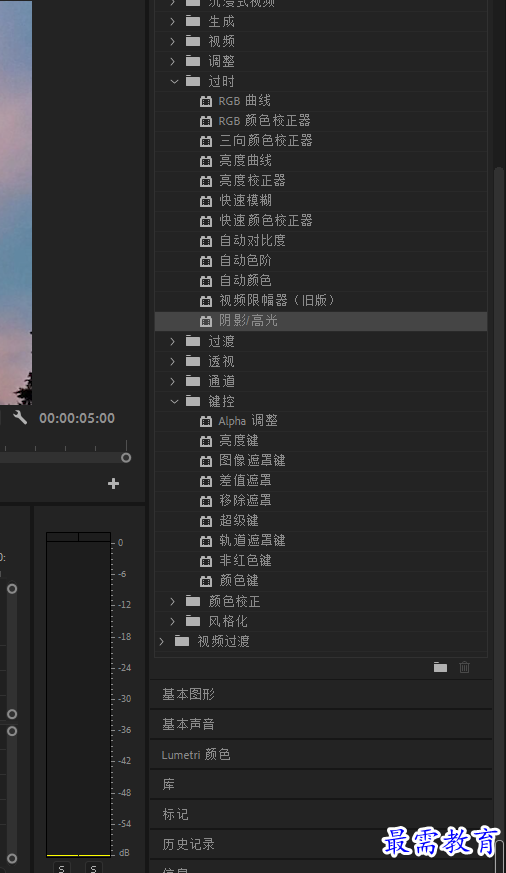Viewport: 506px width, 873px height.
Task: Select the Alpha 调整 keying effect
Action: [247, 421]
